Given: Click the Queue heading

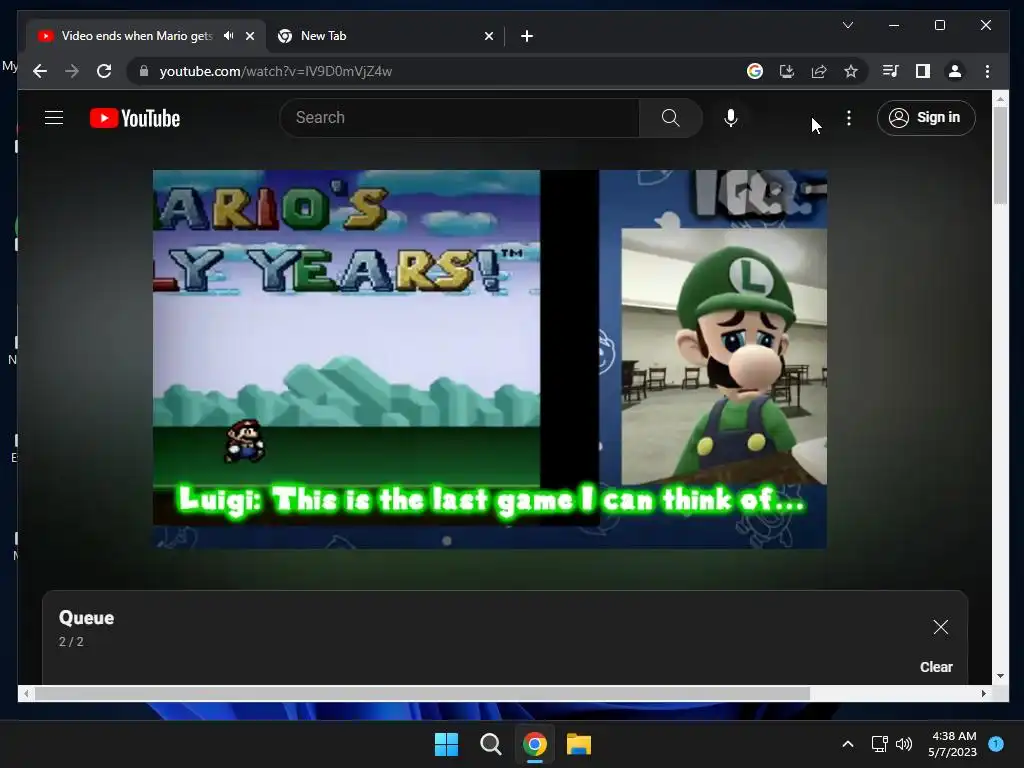Looking at the screenshot, I should [86, 618].
